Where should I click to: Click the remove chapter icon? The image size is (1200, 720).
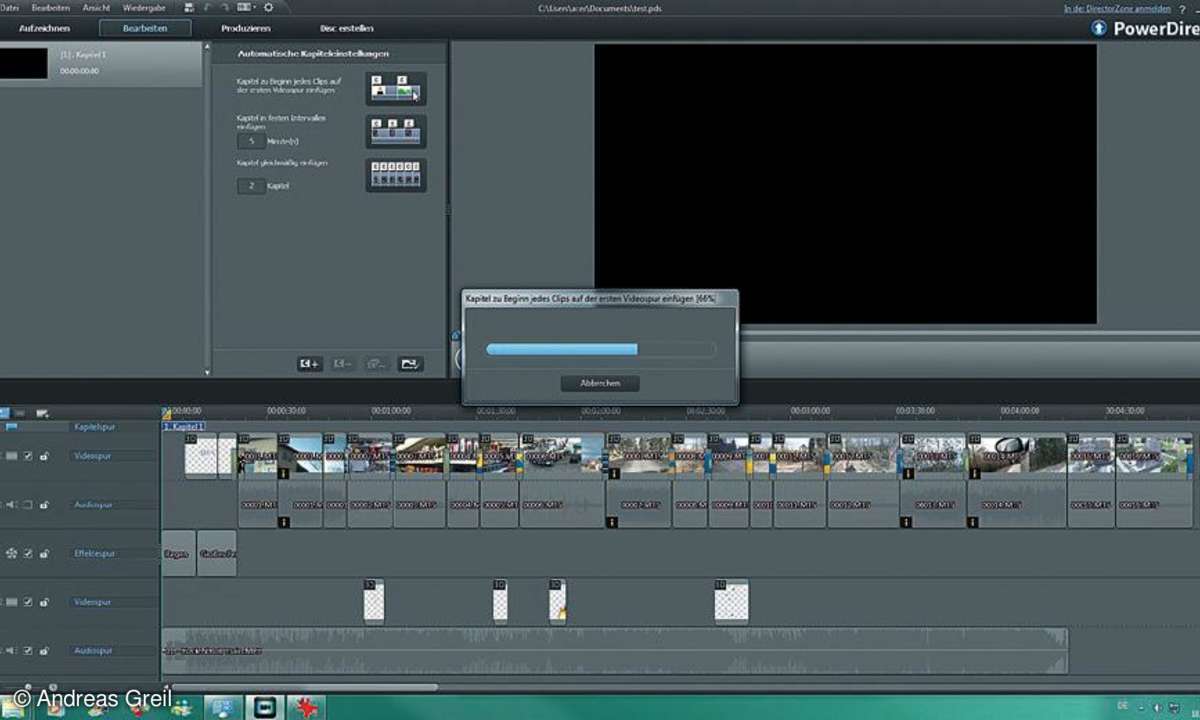[342, 364]
